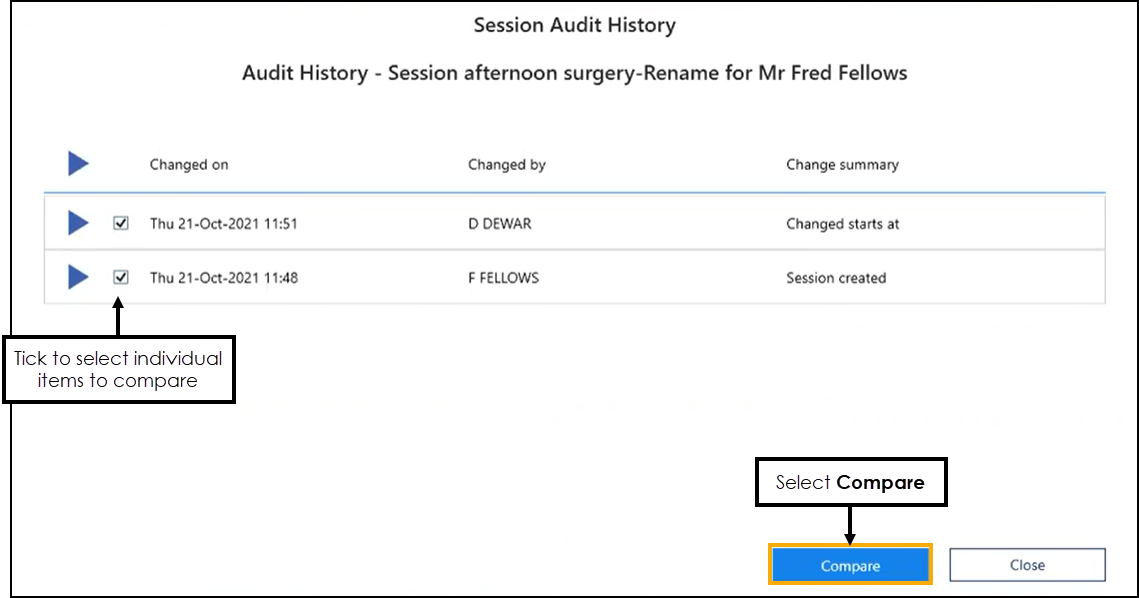Click the Audit History subtitle for Mr Fred Fellows

click(x=574, y=73)
